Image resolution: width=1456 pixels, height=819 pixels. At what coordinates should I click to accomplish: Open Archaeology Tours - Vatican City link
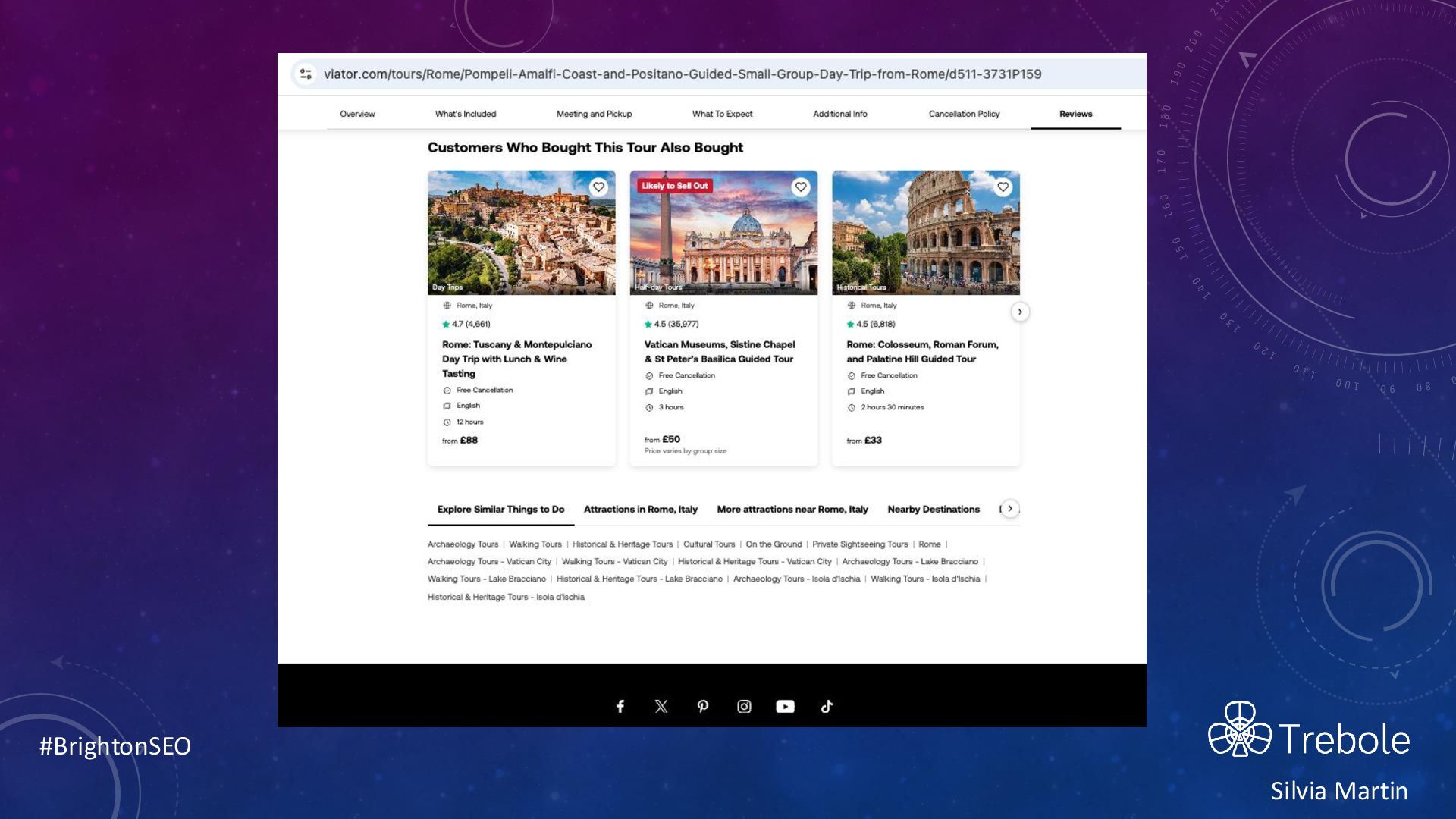pos(489,562)
